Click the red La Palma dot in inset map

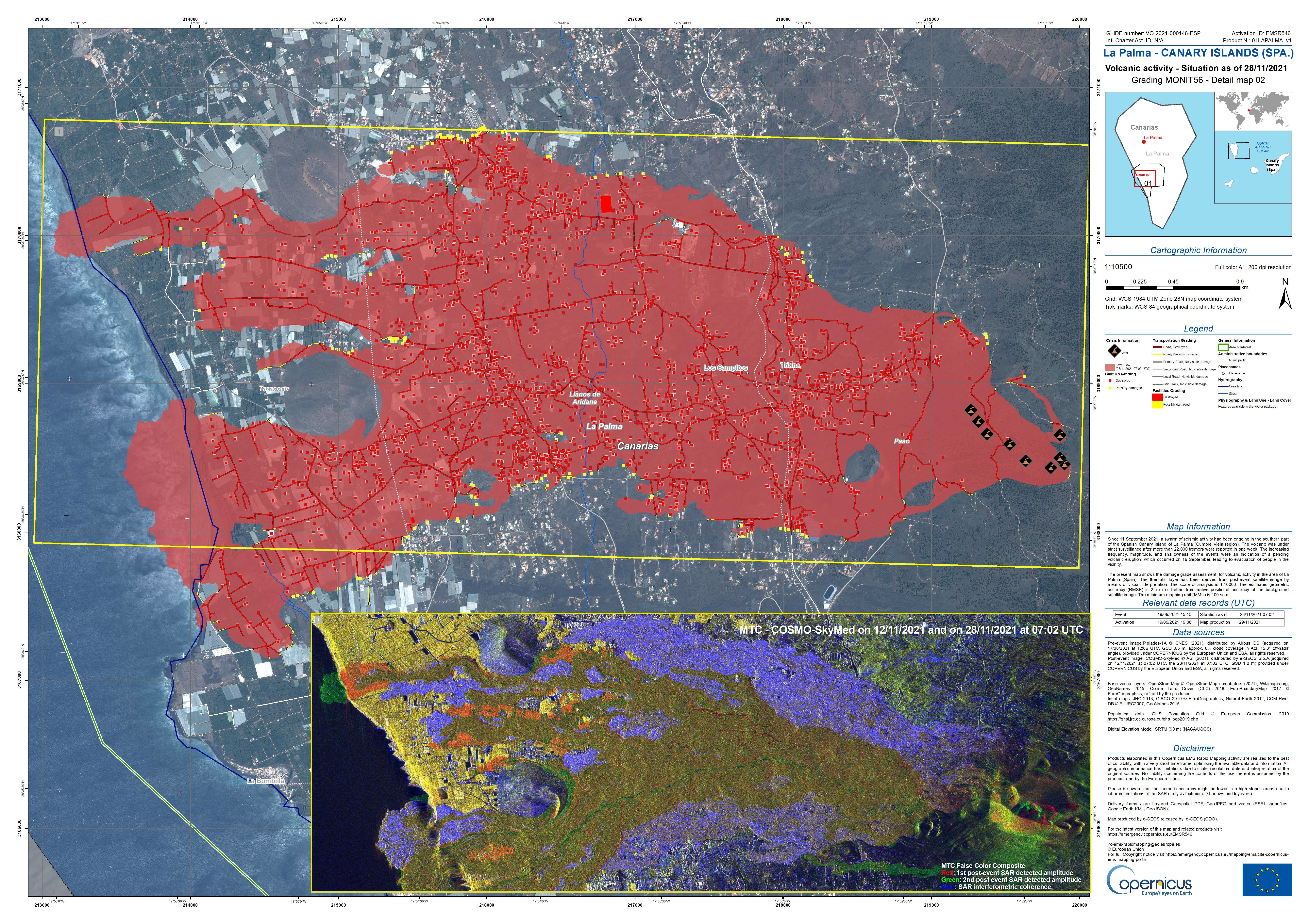tap(1144, 141)
